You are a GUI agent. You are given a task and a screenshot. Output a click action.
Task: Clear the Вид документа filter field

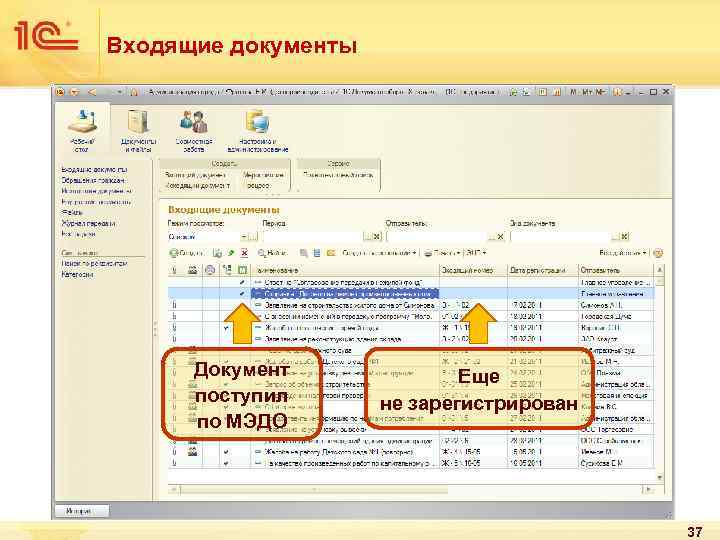coord(624,236)
